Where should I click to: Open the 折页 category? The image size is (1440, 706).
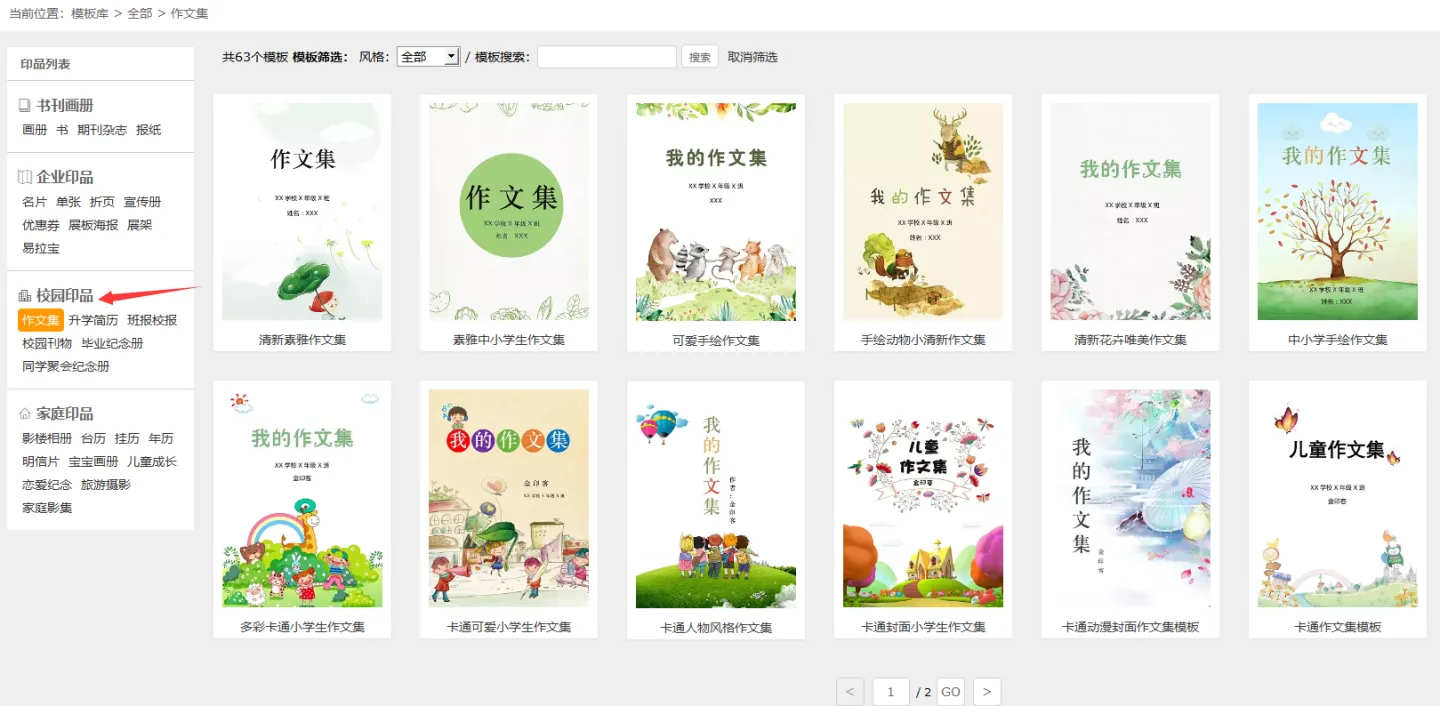103,202
